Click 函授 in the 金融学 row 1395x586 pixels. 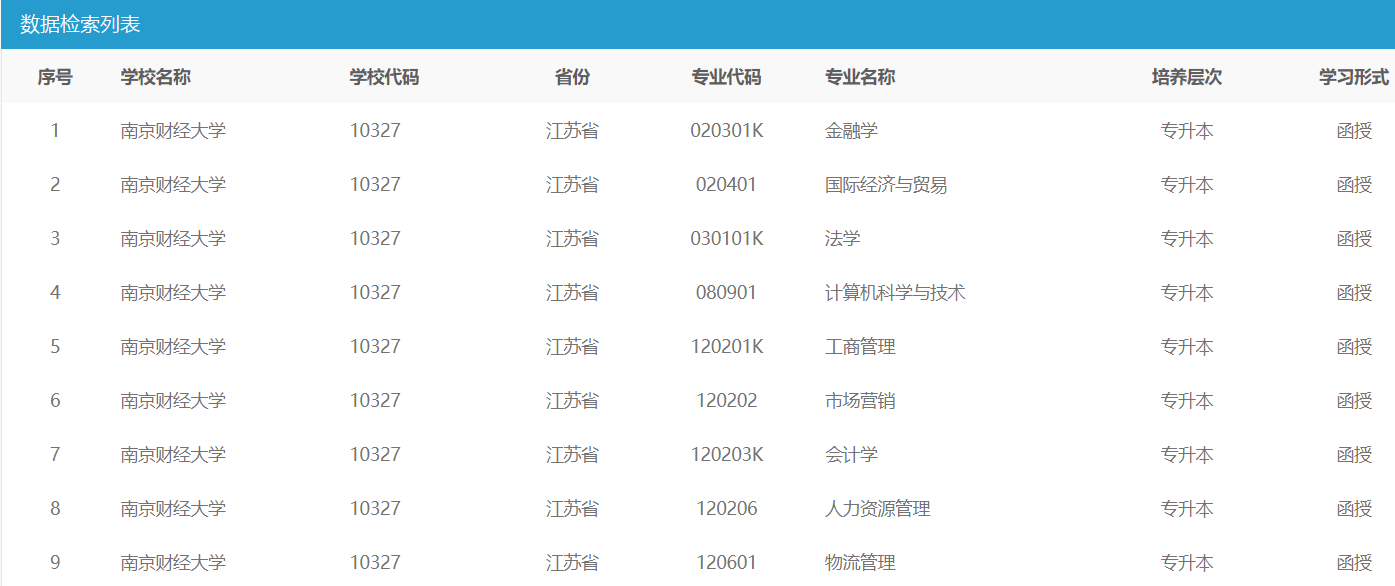1354,131
